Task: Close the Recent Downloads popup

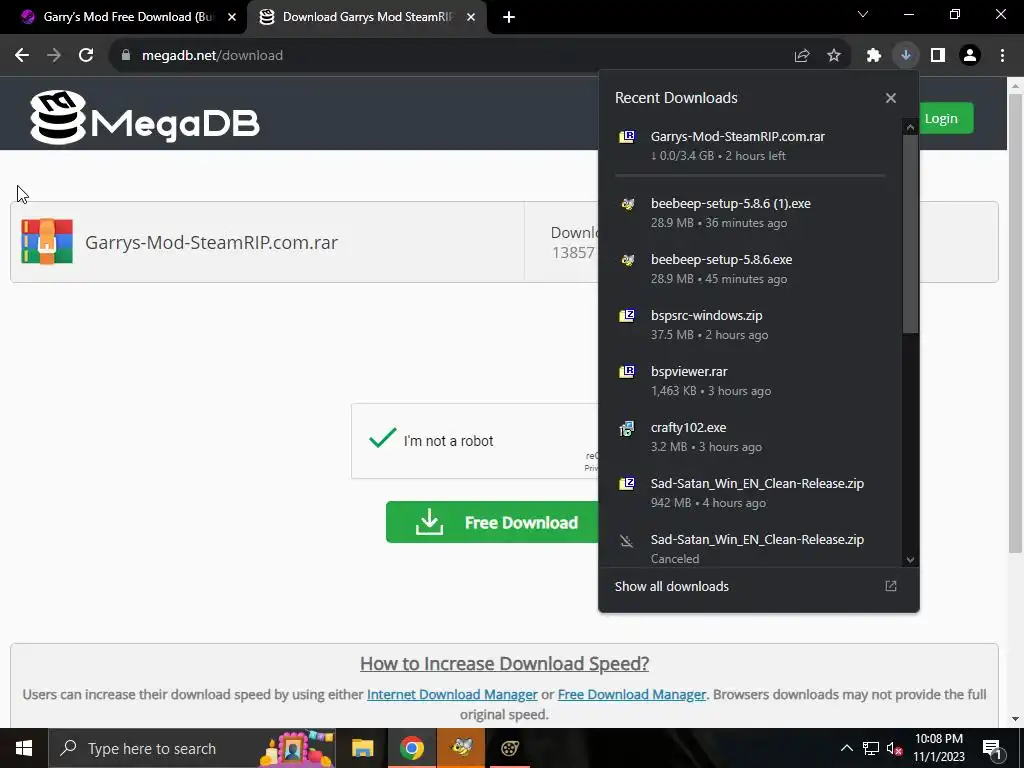Action: (x=891, y=98)
